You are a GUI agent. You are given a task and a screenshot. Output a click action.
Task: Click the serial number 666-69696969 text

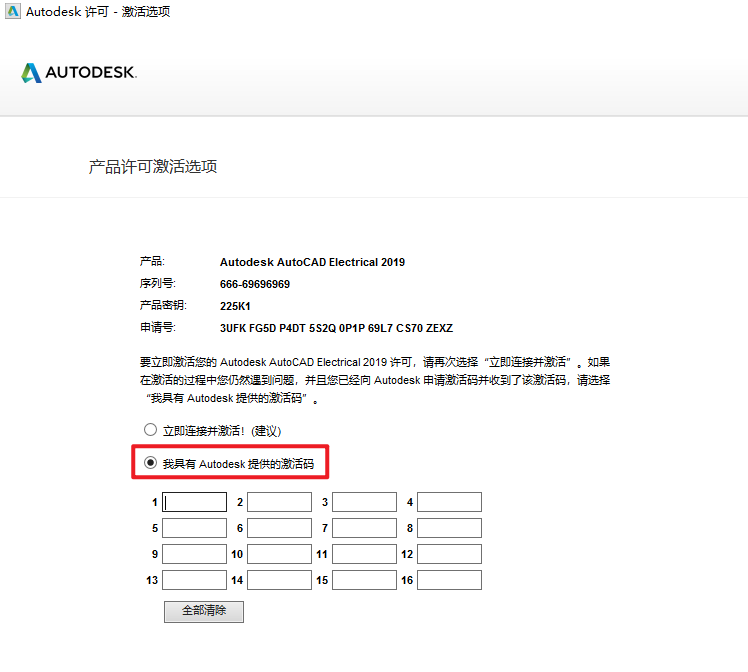click(x=255, y=284)
